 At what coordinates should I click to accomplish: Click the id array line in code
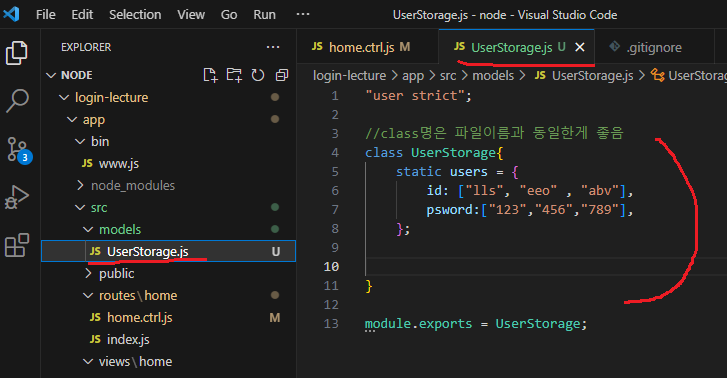pos(530,191)
